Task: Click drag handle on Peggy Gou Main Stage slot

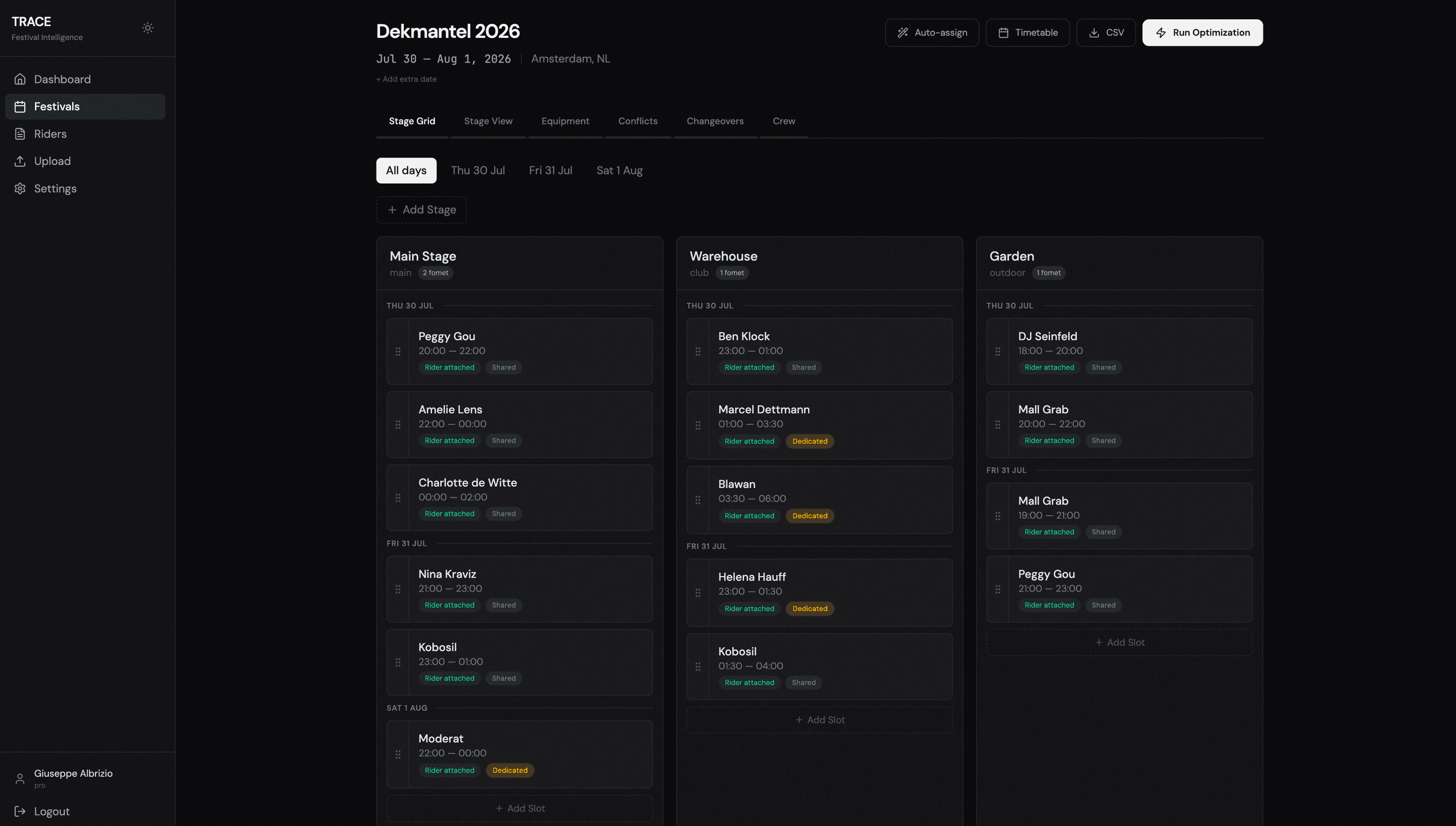Action: click(398, 352)
